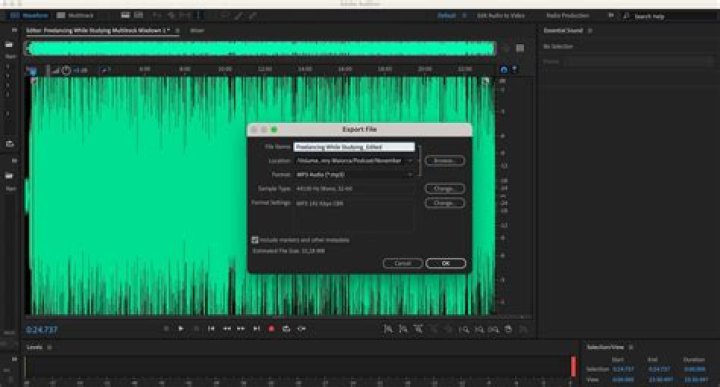Click the Zoom In Time icon
Image resolution: width=720 pixels, height=387 pixels.
[418, 329]
